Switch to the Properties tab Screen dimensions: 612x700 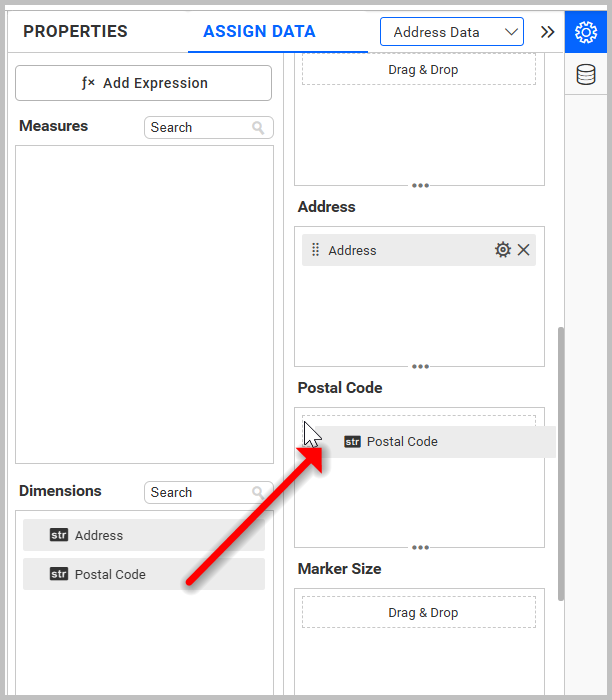click(75, 32)
